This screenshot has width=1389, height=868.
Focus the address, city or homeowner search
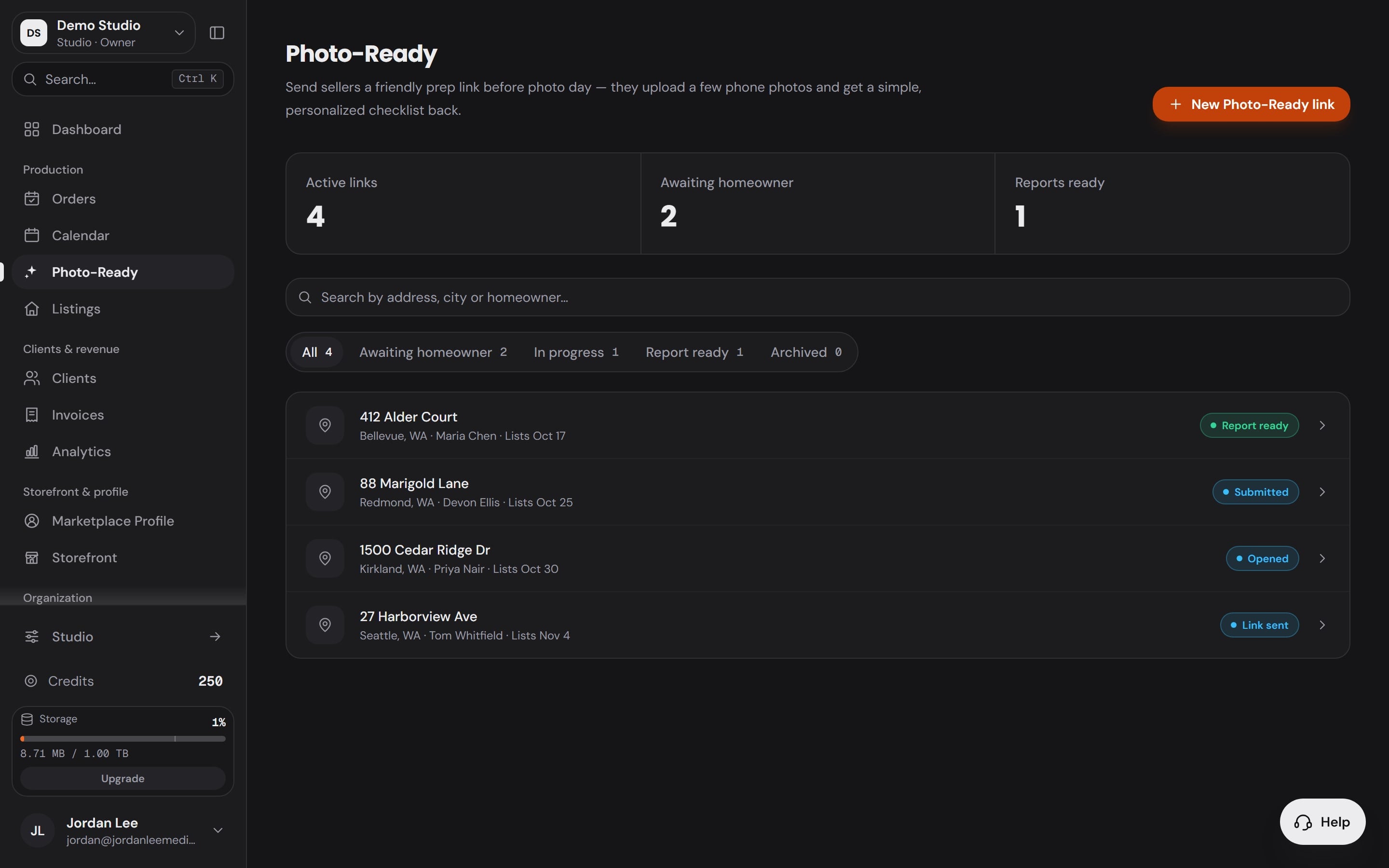pos(817,298)
